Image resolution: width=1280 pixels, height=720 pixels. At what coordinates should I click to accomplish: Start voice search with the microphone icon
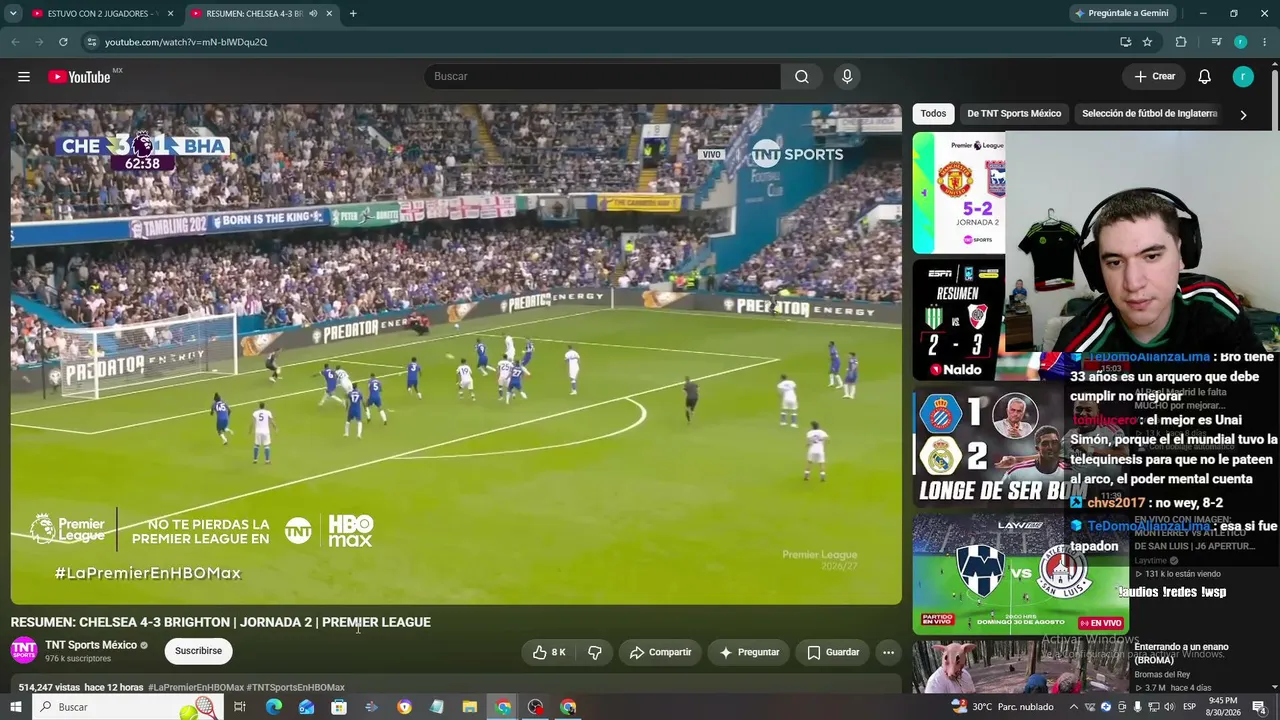pyautogui.click(x=847, y=77)
